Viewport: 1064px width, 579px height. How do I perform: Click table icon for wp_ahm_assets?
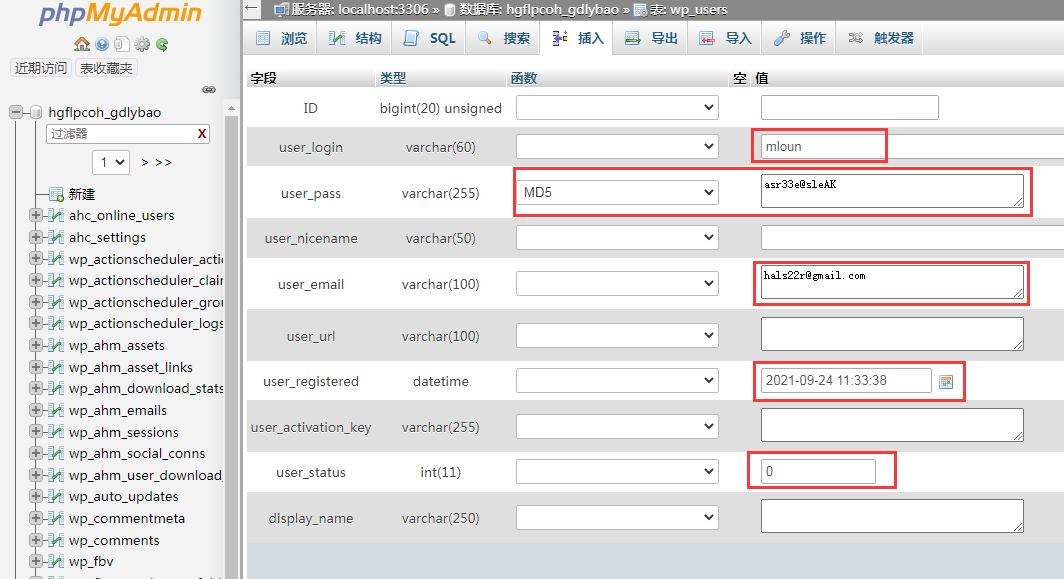point(55,345)
